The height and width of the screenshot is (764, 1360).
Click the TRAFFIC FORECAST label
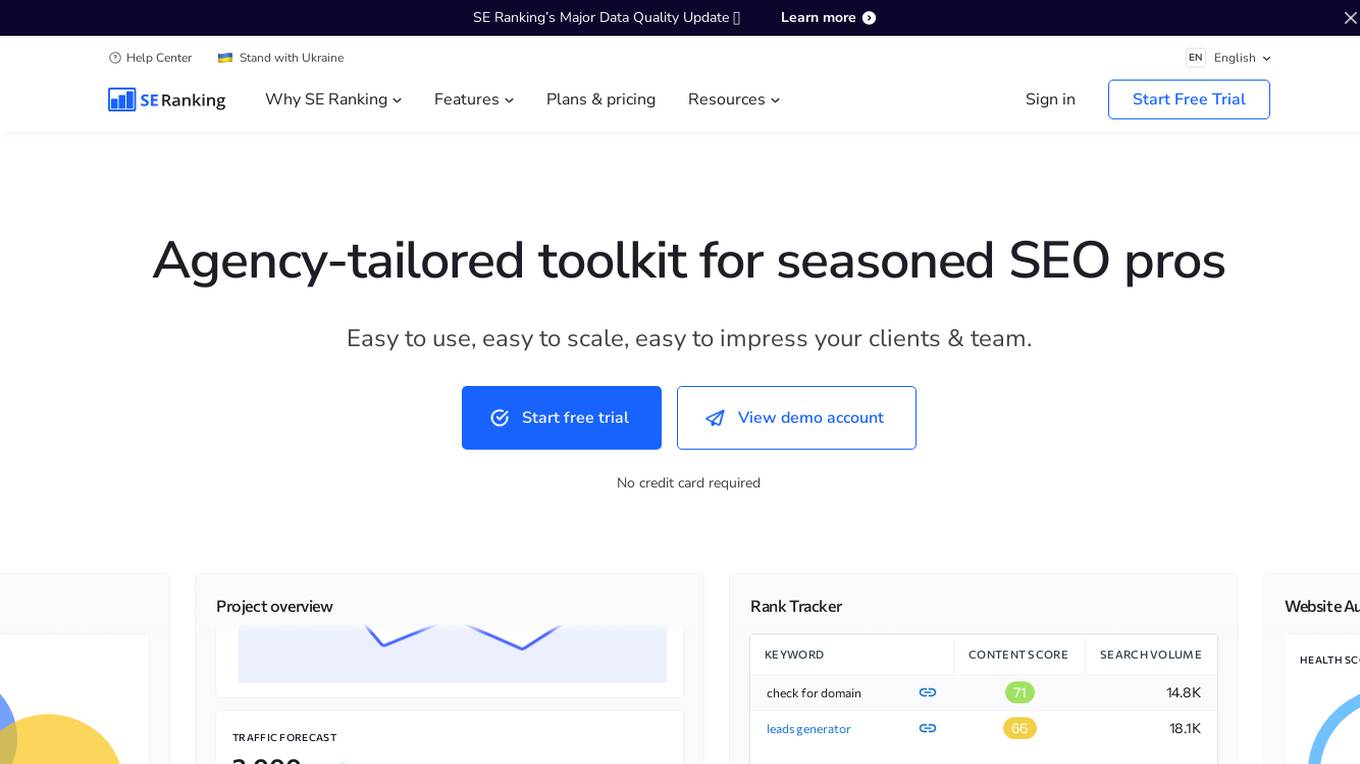(x=284, y=738)
